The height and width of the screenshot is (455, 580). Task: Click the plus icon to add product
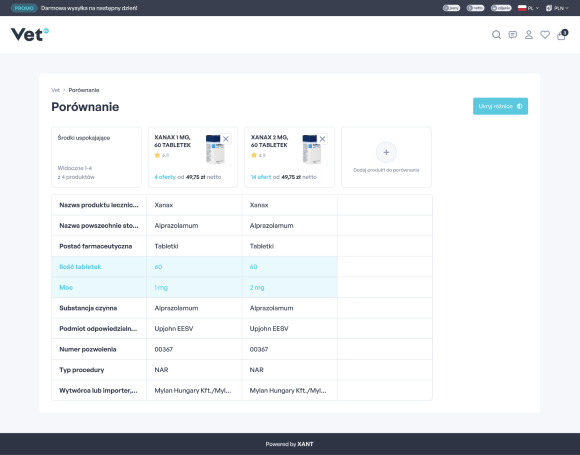pos(386,152)
